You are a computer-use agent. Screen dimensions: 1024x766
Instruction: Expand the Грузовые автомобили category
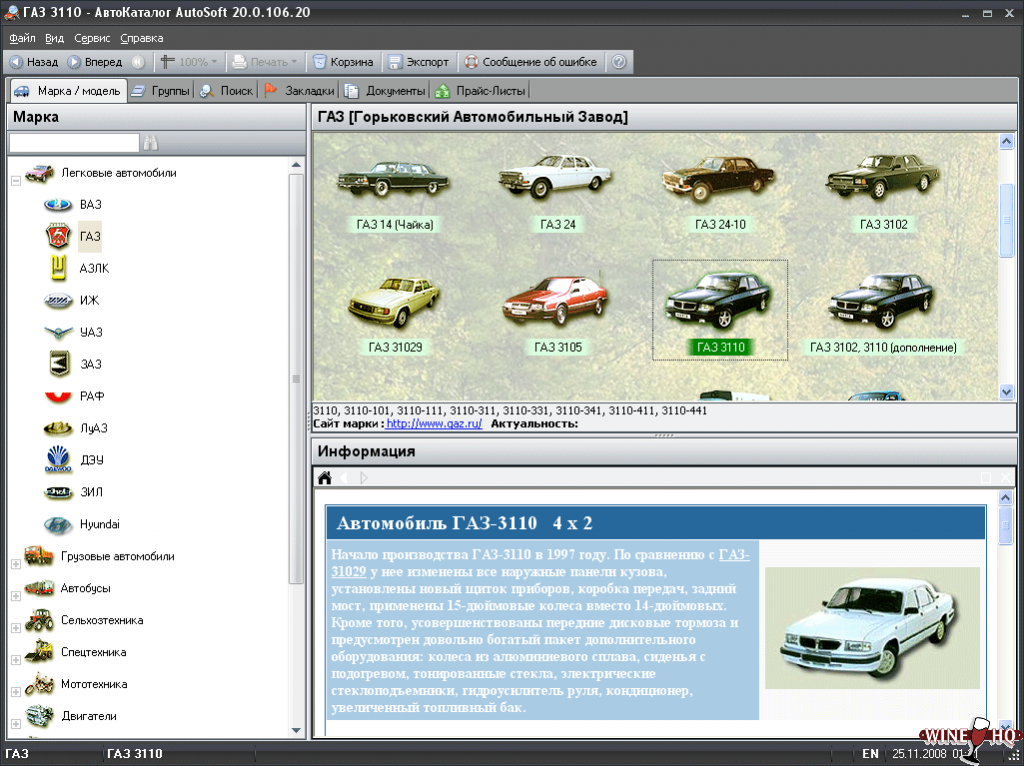[x=16, y=565]
